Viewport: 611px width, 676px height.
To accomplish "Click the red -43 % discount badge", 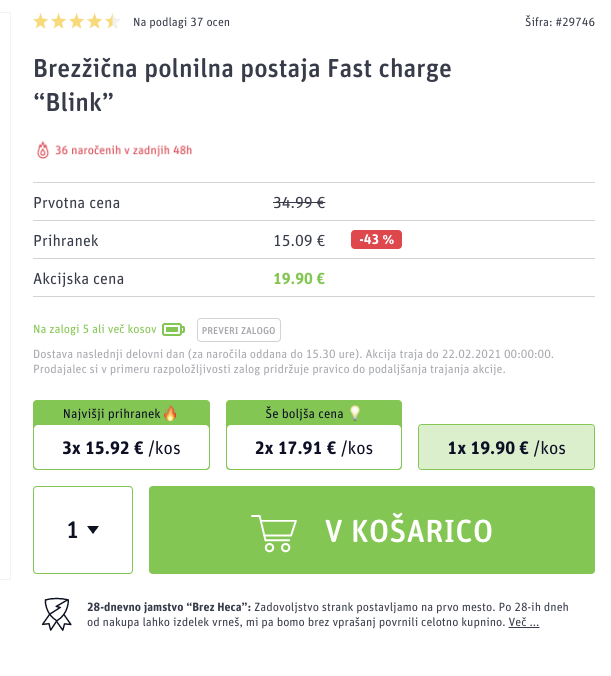I will point(376,240).
